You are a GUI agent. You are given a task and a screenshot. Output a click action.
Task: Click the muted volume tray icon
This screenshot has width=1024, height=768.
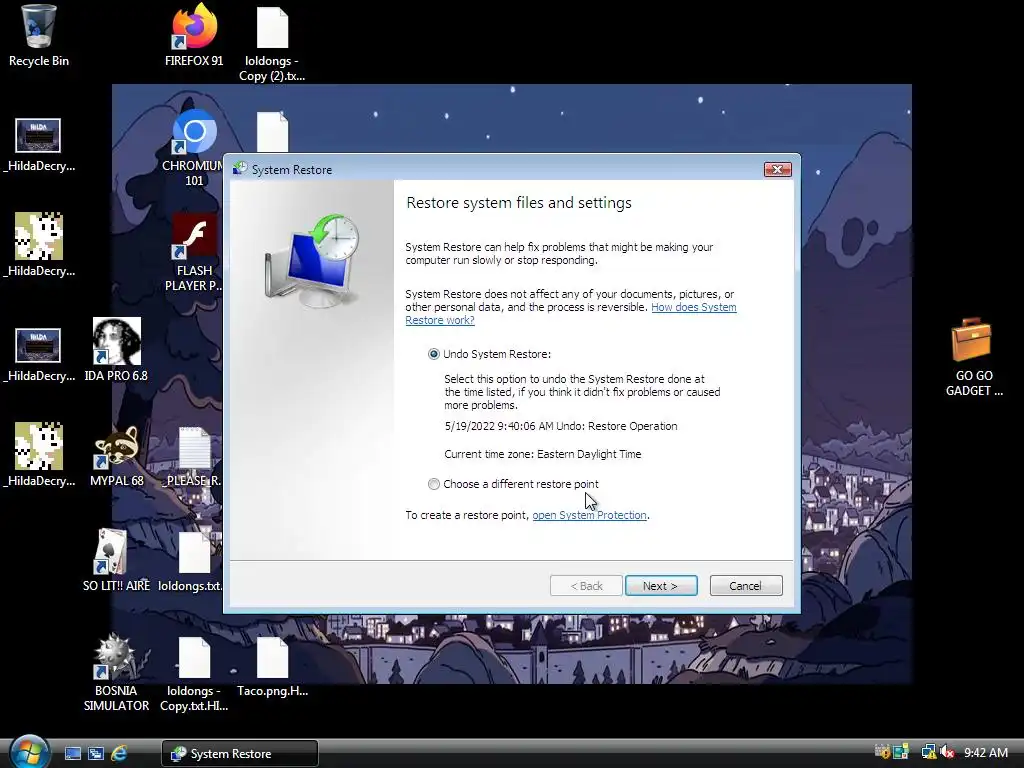click(948, 753)
